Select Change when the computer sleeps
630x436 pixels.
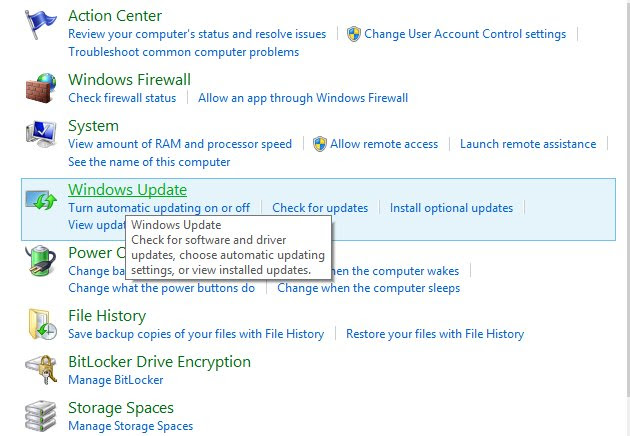point(368,288)
